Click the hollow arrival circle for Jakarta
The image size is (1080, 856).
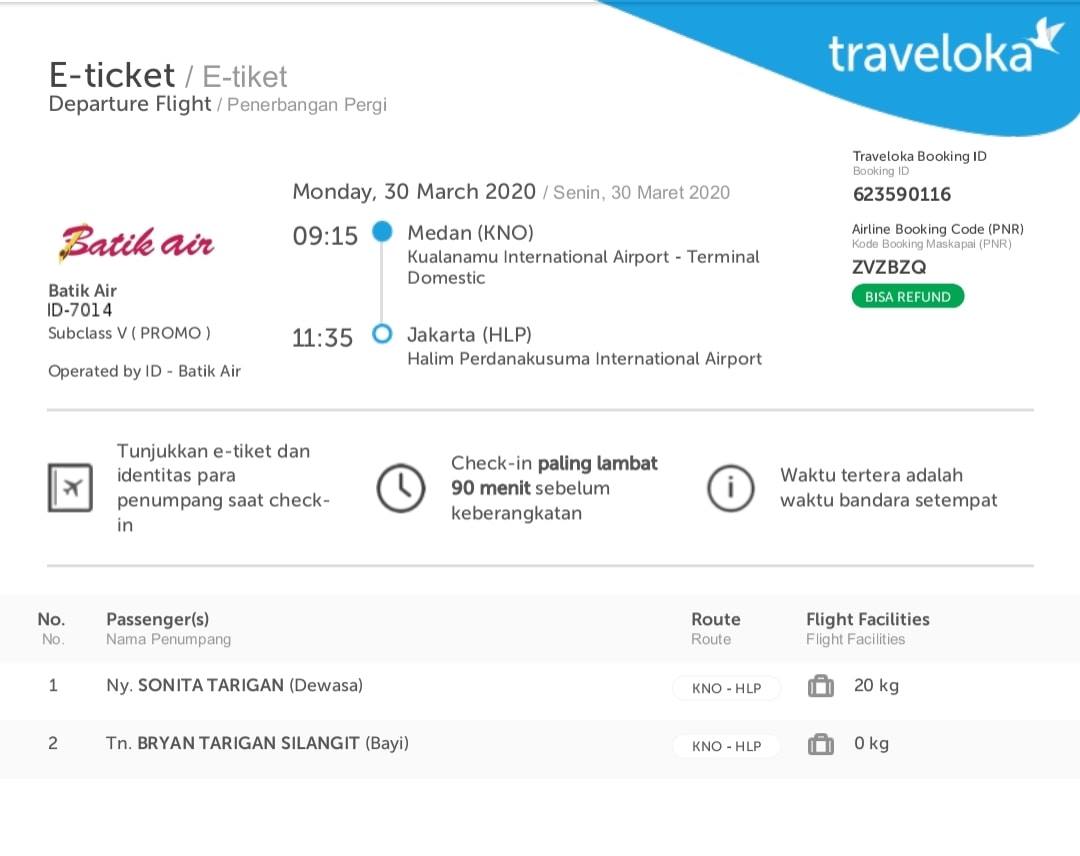click(x=382, y=334)
